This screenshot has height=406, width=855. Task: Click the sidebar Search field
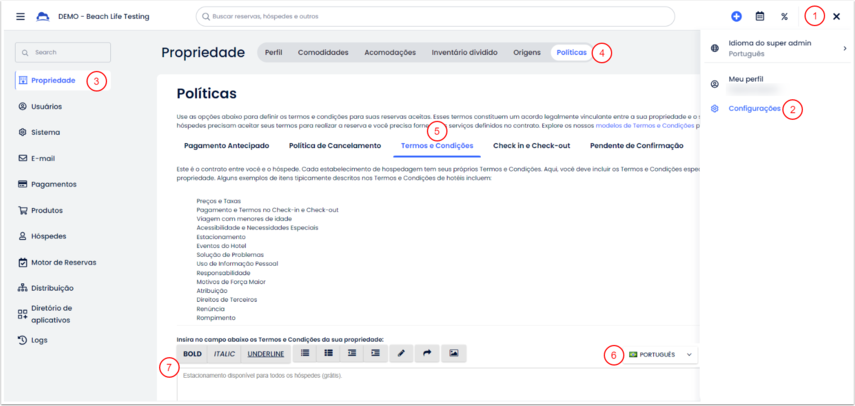63,52
